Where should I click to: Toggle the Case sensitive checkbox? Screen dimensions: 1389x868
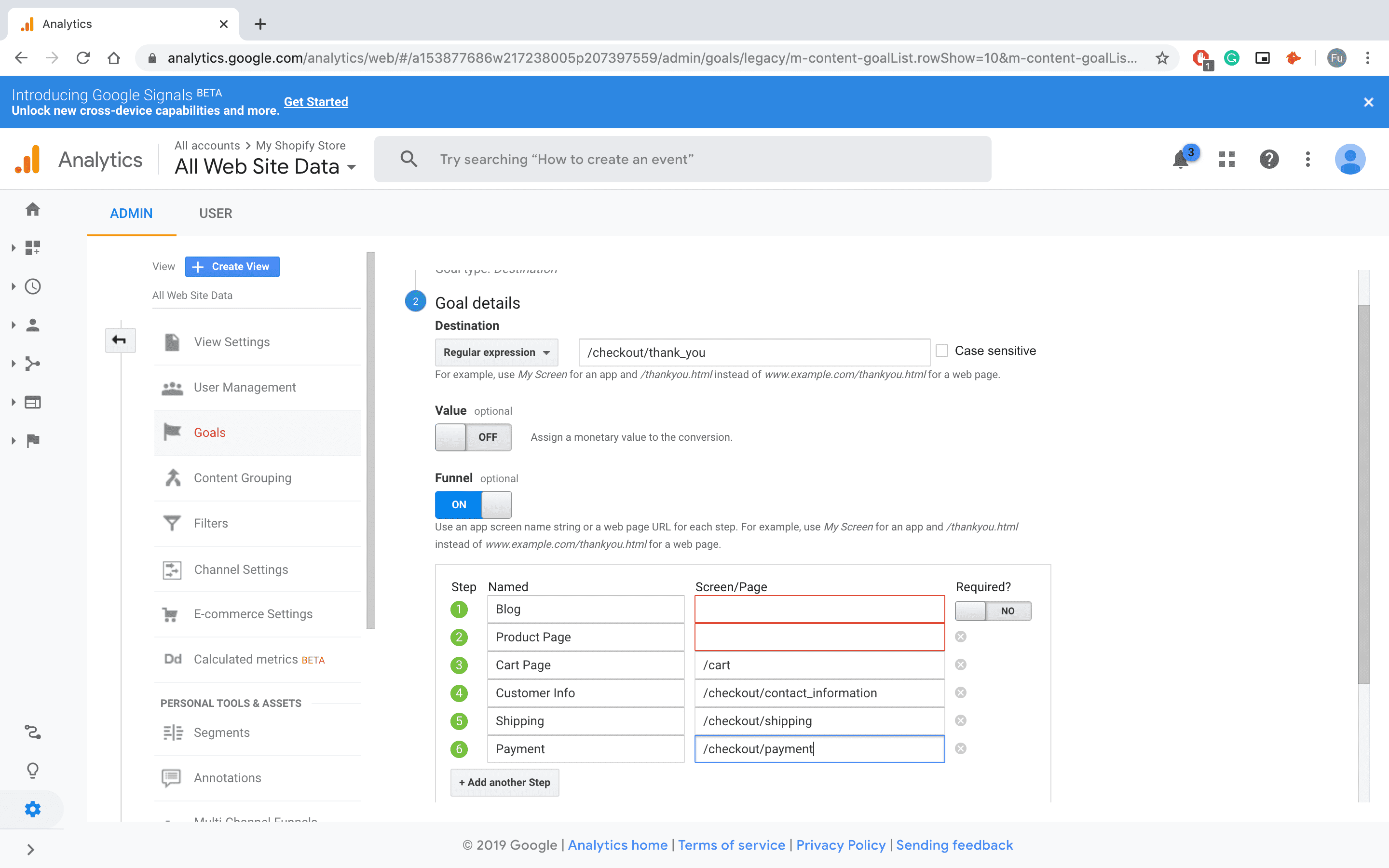[x=941, y=351]
